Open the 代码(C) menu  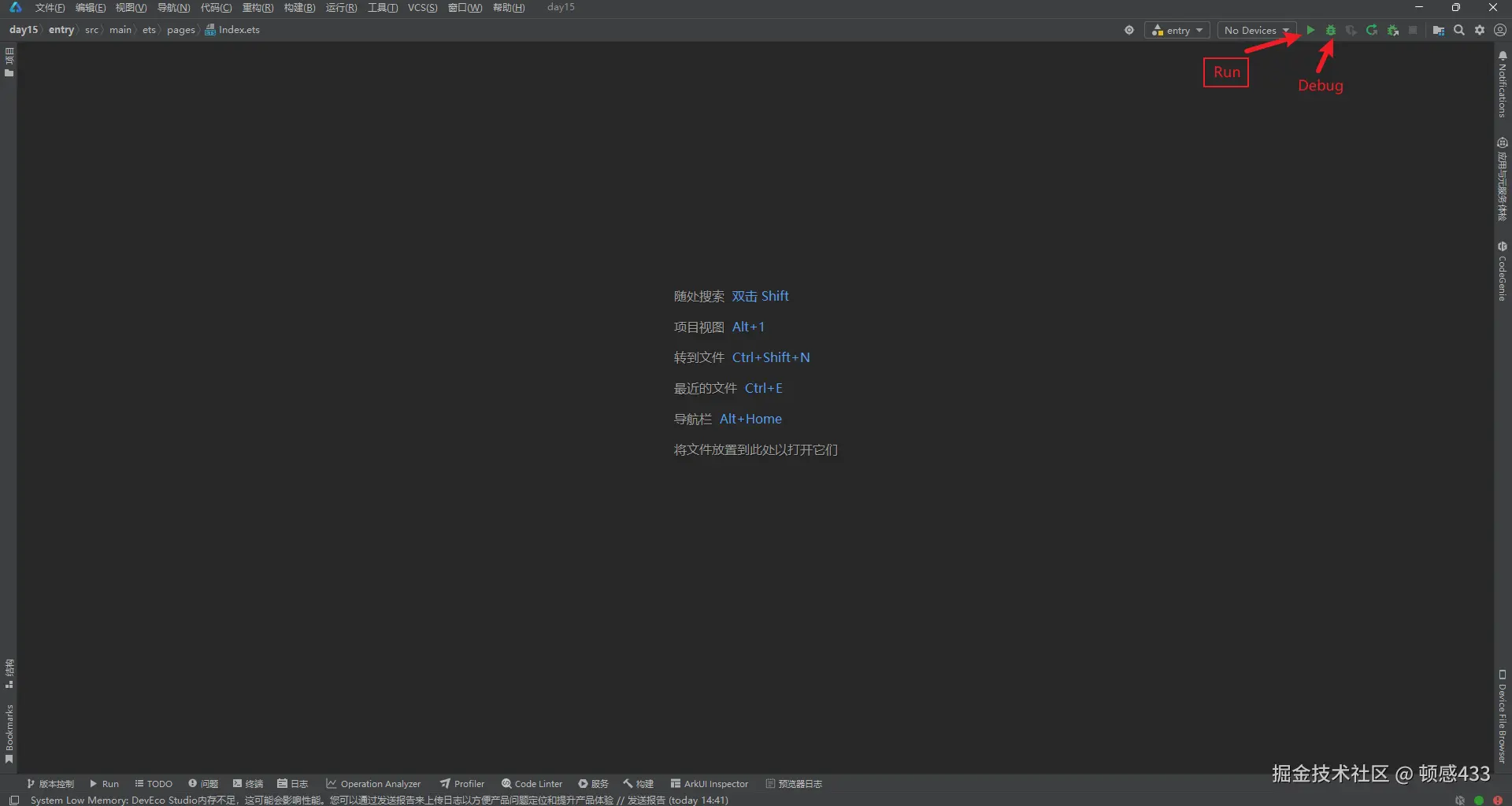point(216,8)
